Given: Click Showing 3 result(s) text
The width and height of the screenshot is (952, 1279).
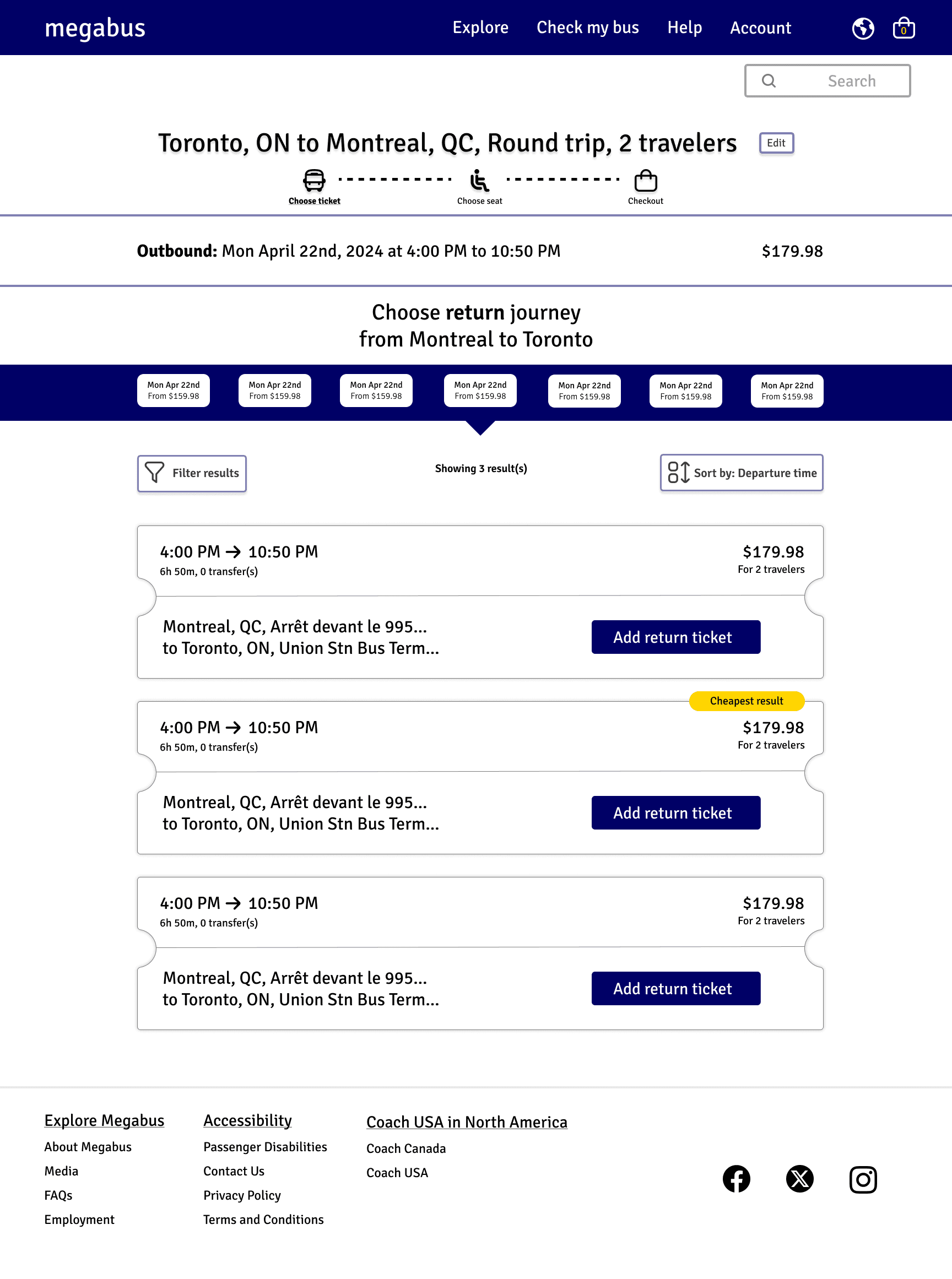Looking at the screenshot, I should [480, 468].
